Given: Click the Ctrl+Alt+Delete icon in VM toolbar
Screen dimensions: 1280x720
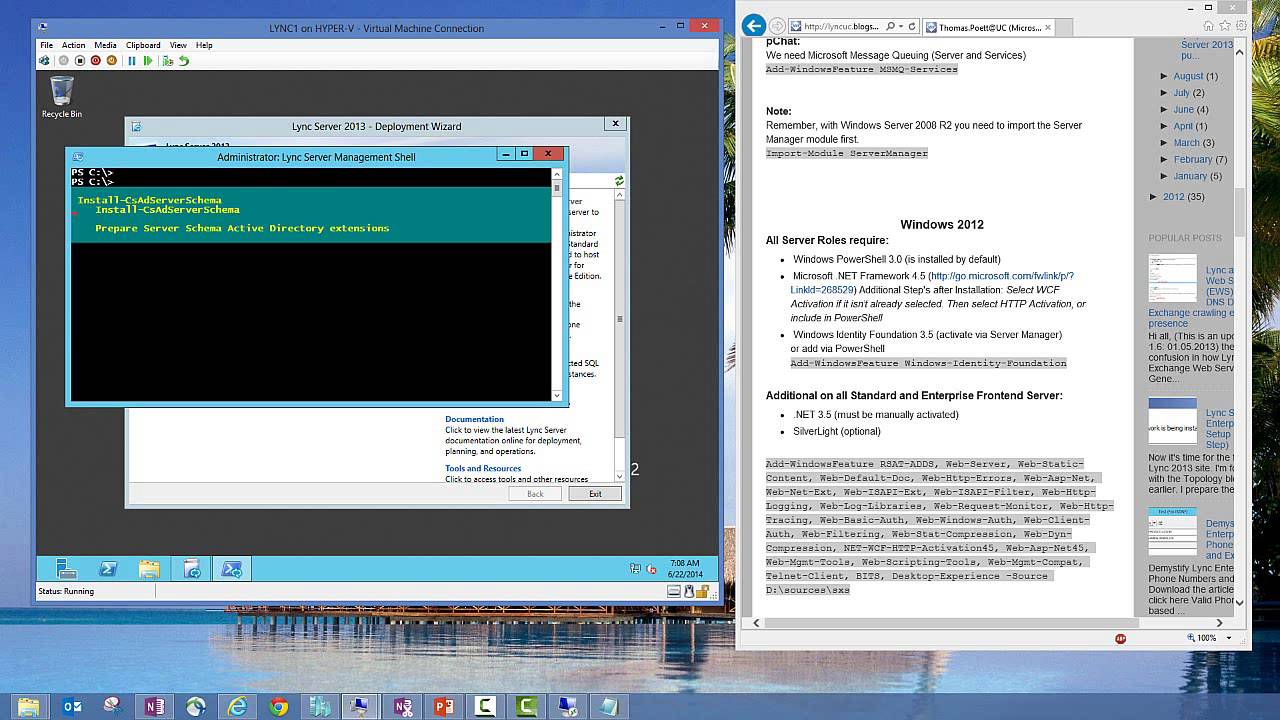Looking at the screenshot, I should pyautogui.click(x=44, y=61).
